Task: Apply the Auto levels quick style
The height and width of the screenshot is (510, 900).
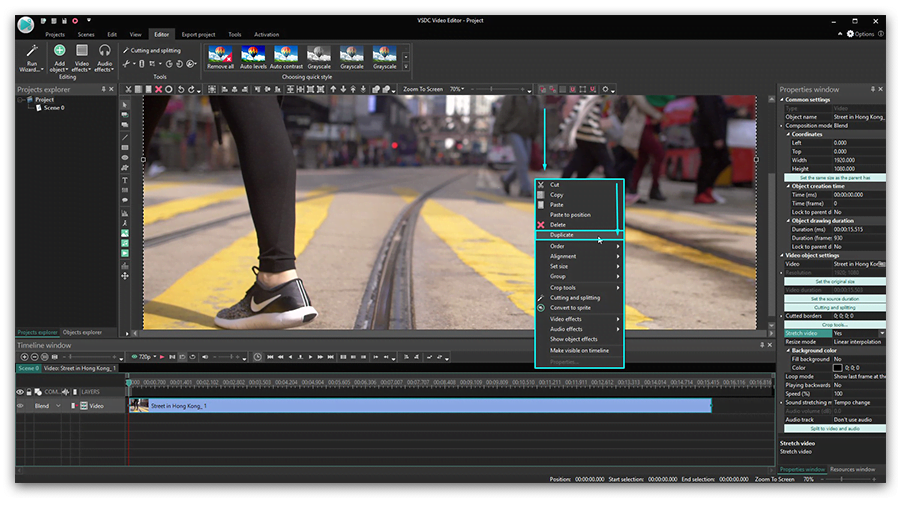Action: pos(253,58)
